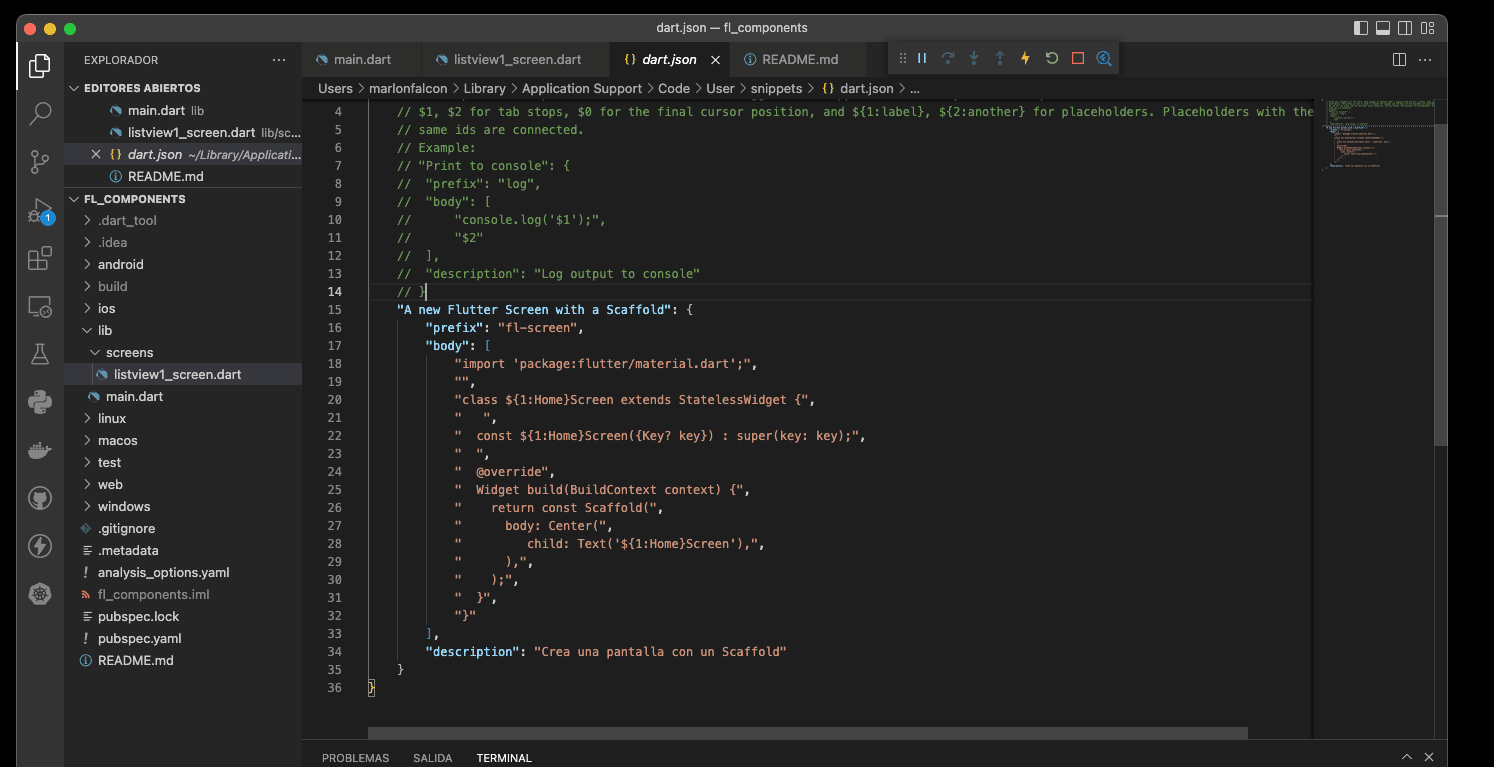Click the editor horizontal scrollbar
The image size is (1494, 767).
click(x=808, y=733)
